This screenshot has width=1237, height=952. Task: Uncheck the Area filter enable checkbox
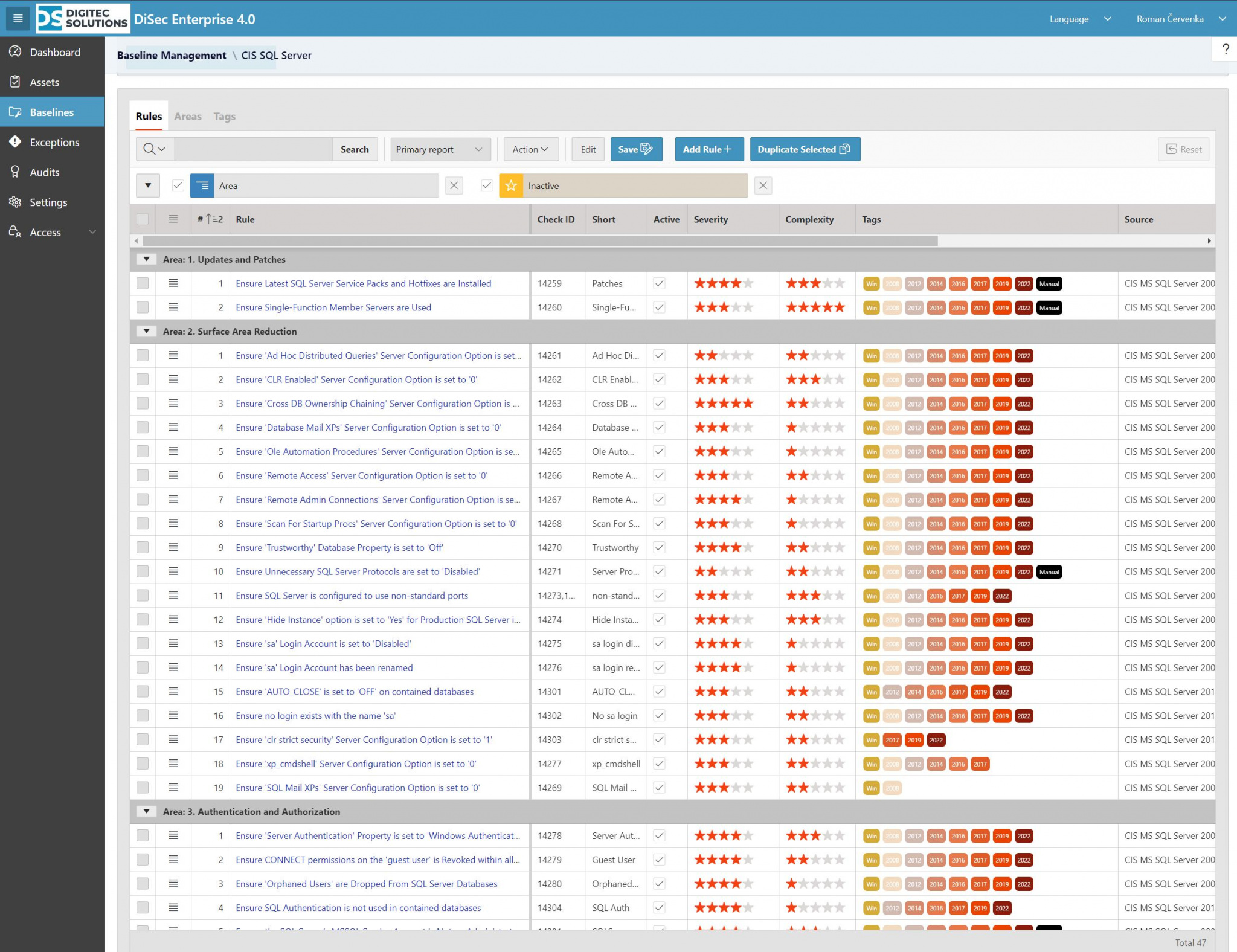(178, 185)
